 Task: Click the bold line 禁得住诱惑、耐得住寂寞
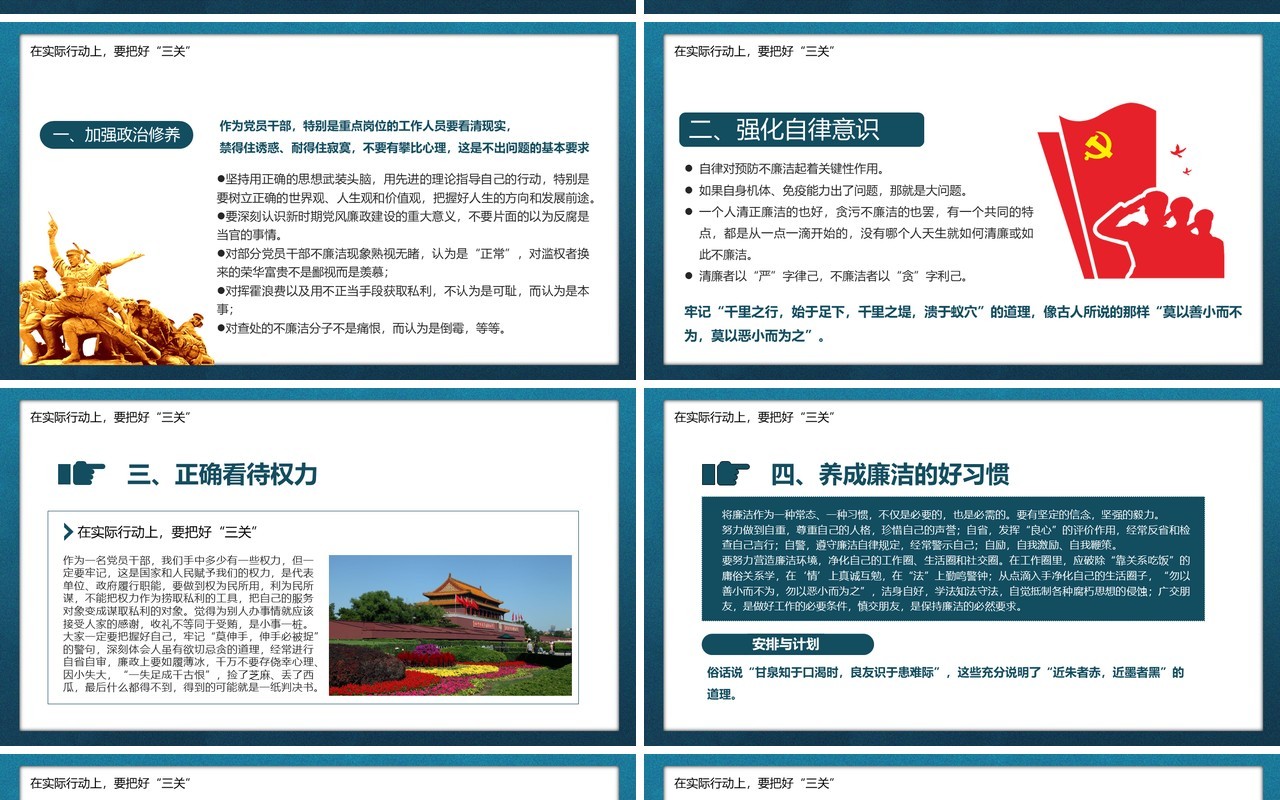[404, 147]
